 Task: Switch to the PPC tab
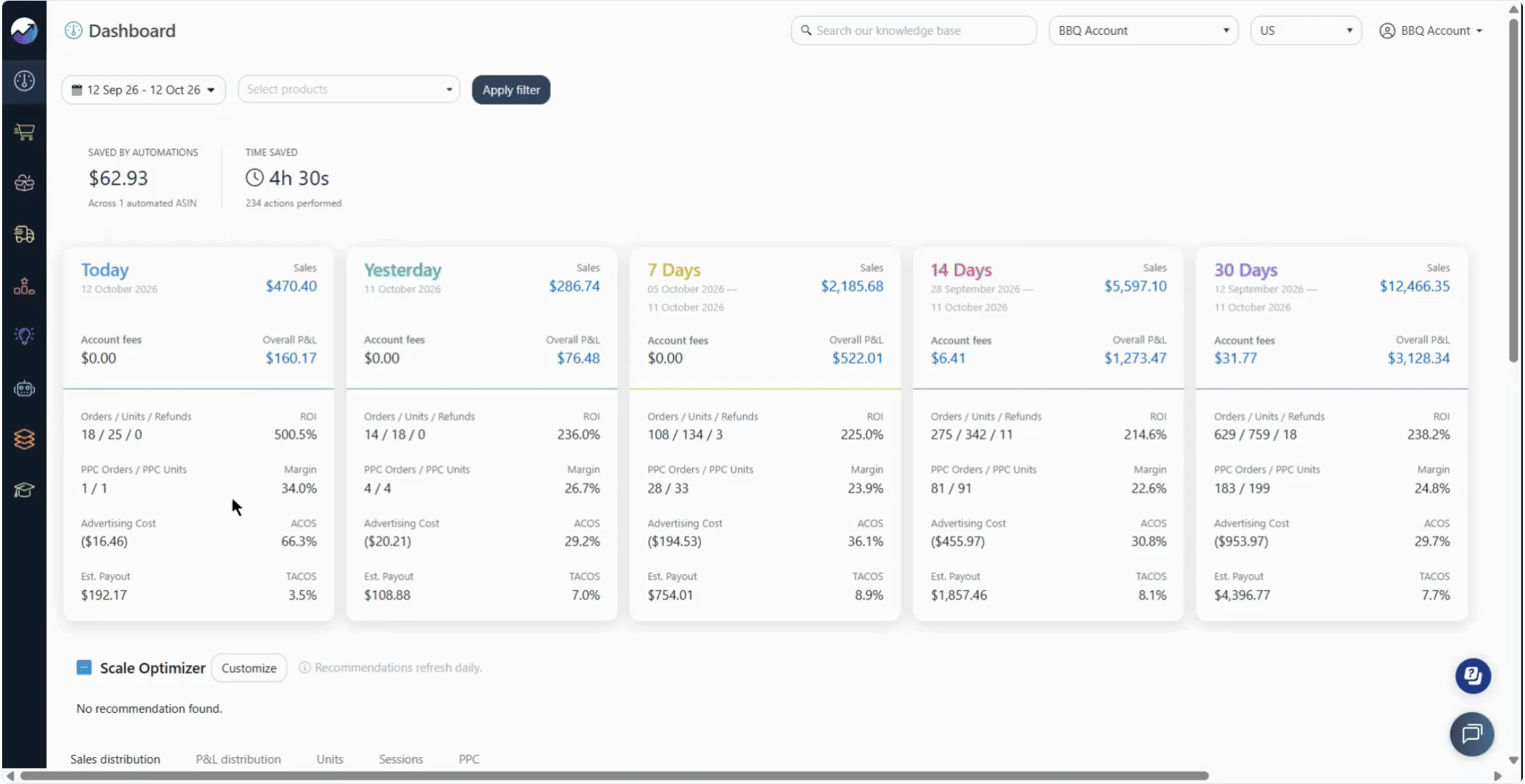point(469,759)
